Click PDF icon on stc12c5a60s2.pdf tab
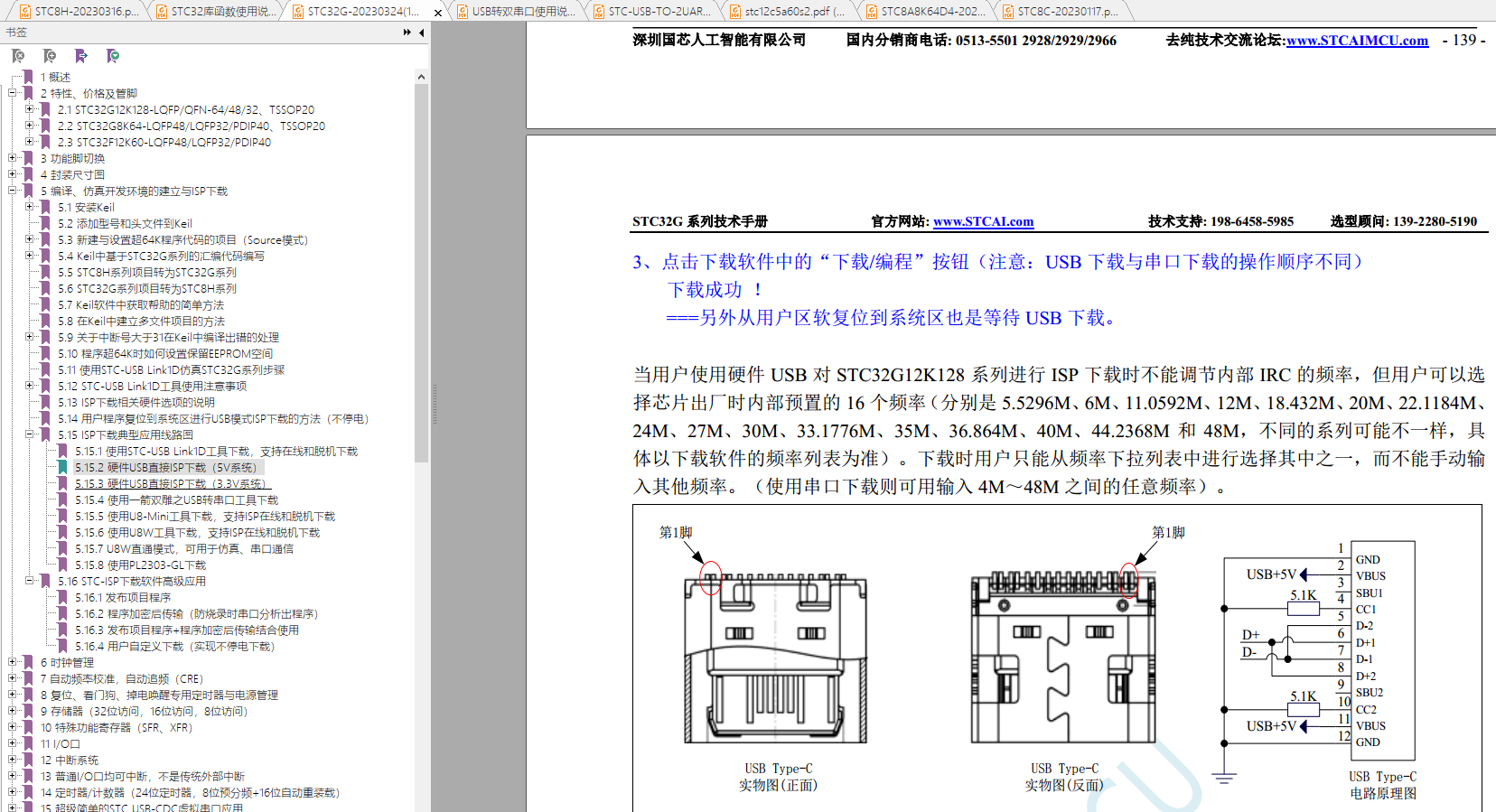 pyautogui.click(x=735, y=12)
